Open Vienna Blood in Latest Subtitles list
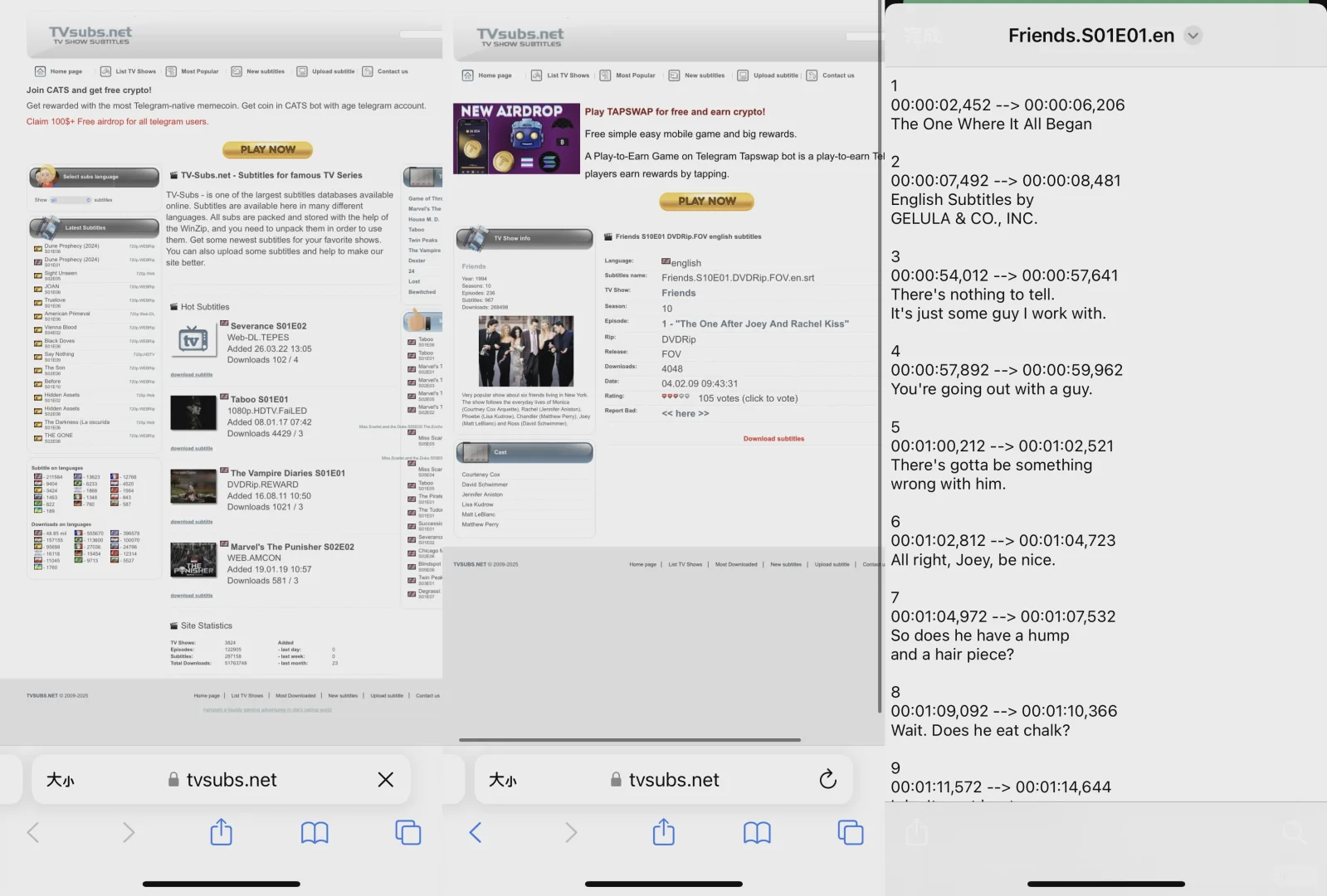Viewport: 1327px width, 896px height. pyautogui.click(x=61, y=327)
